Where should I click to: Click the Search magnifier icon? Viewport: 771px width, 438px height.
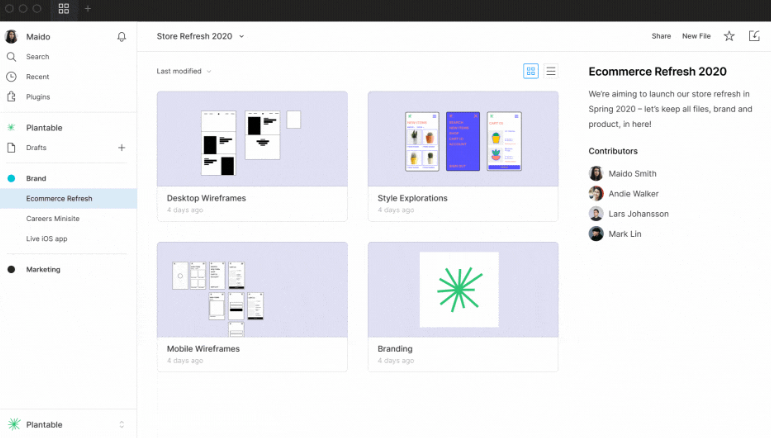point(11,57)
